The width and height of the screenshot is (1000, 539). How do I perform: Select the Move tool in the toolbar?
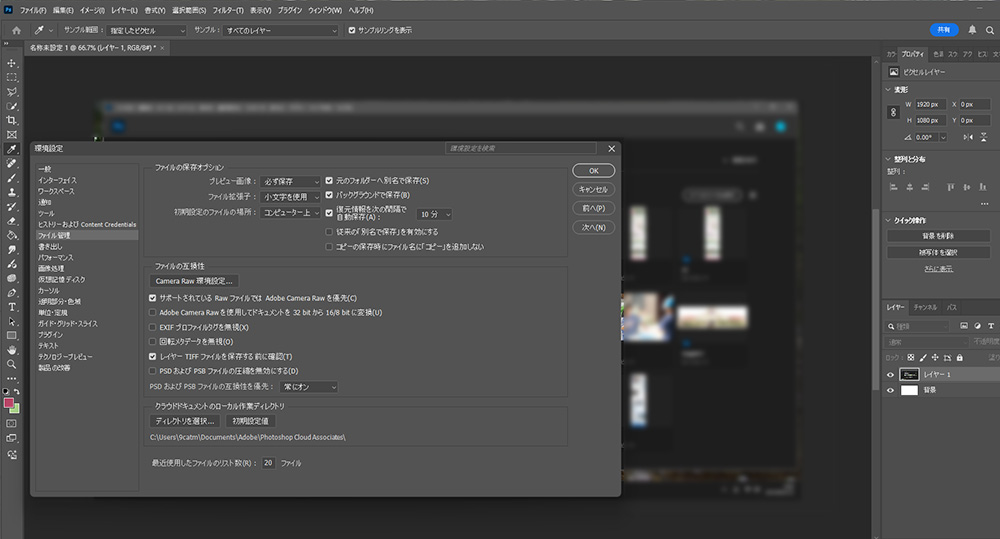click(12, 63)
